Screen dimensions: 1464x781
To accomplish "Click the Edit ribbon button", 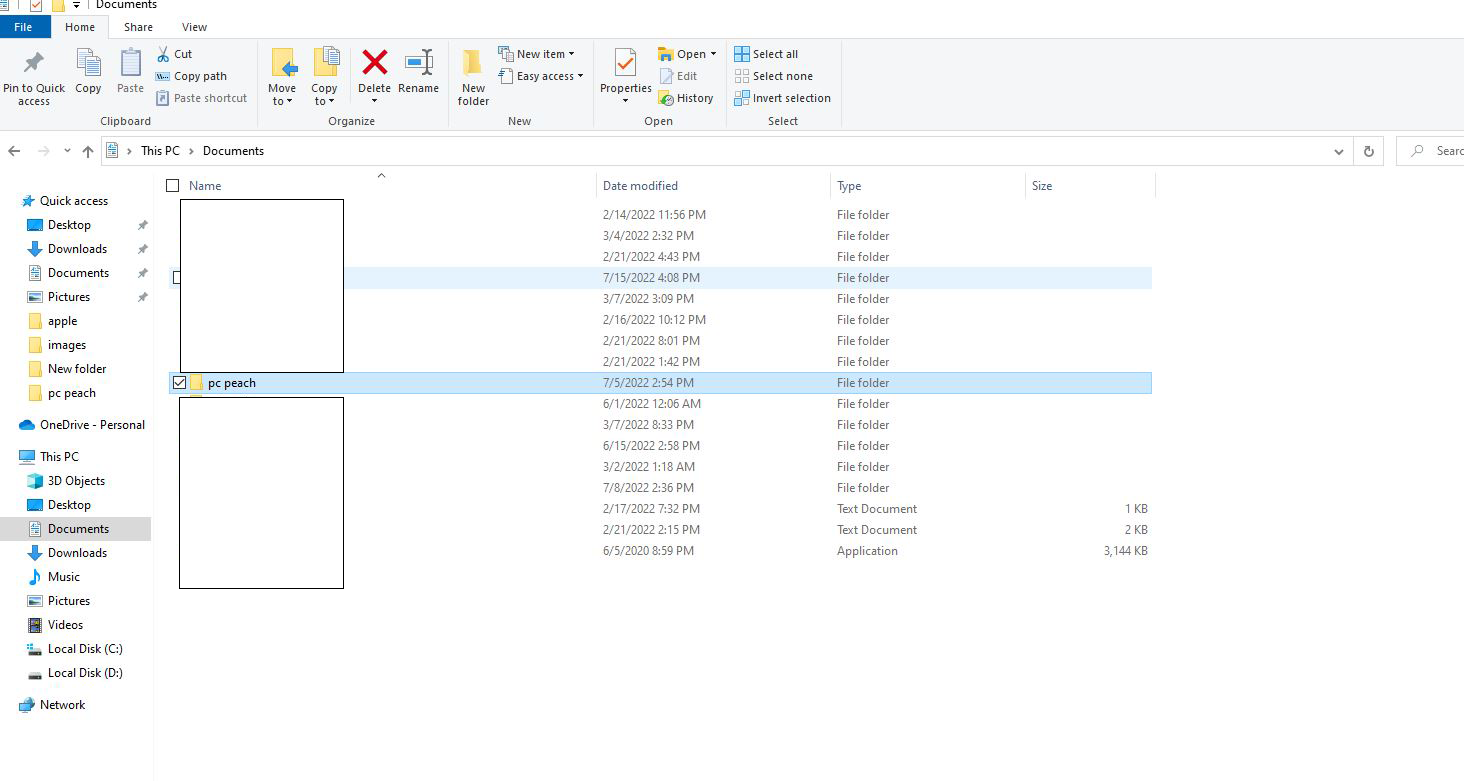I will click(x=679, y=76).
